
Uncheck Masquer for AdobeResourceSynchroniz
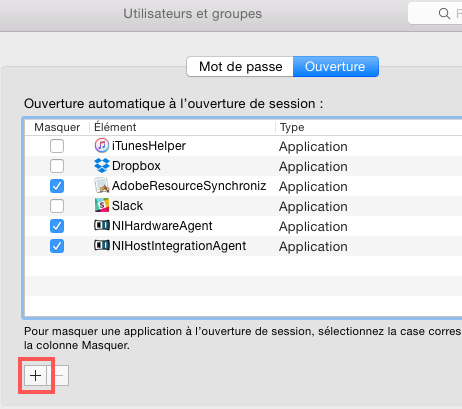pos(57,186)
